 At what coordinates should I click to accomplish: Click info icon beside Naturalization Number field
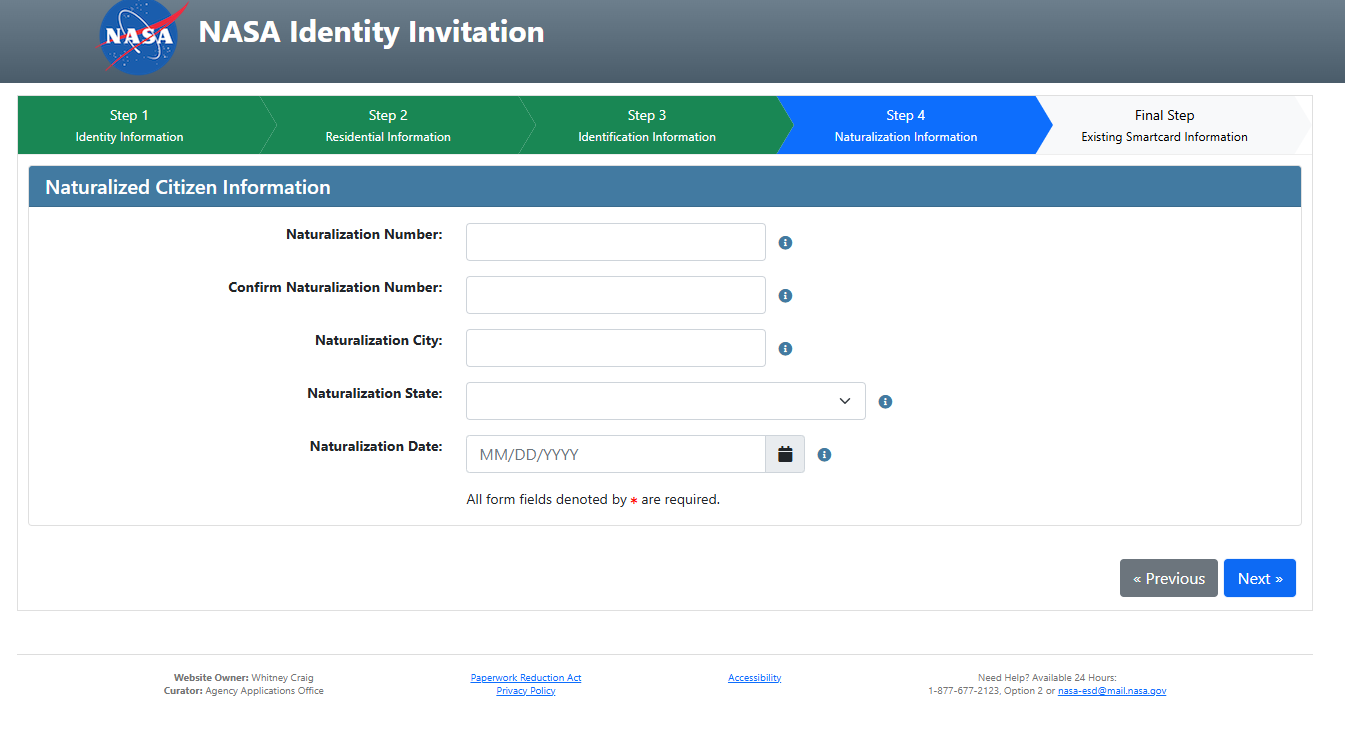tap(785, 243)
